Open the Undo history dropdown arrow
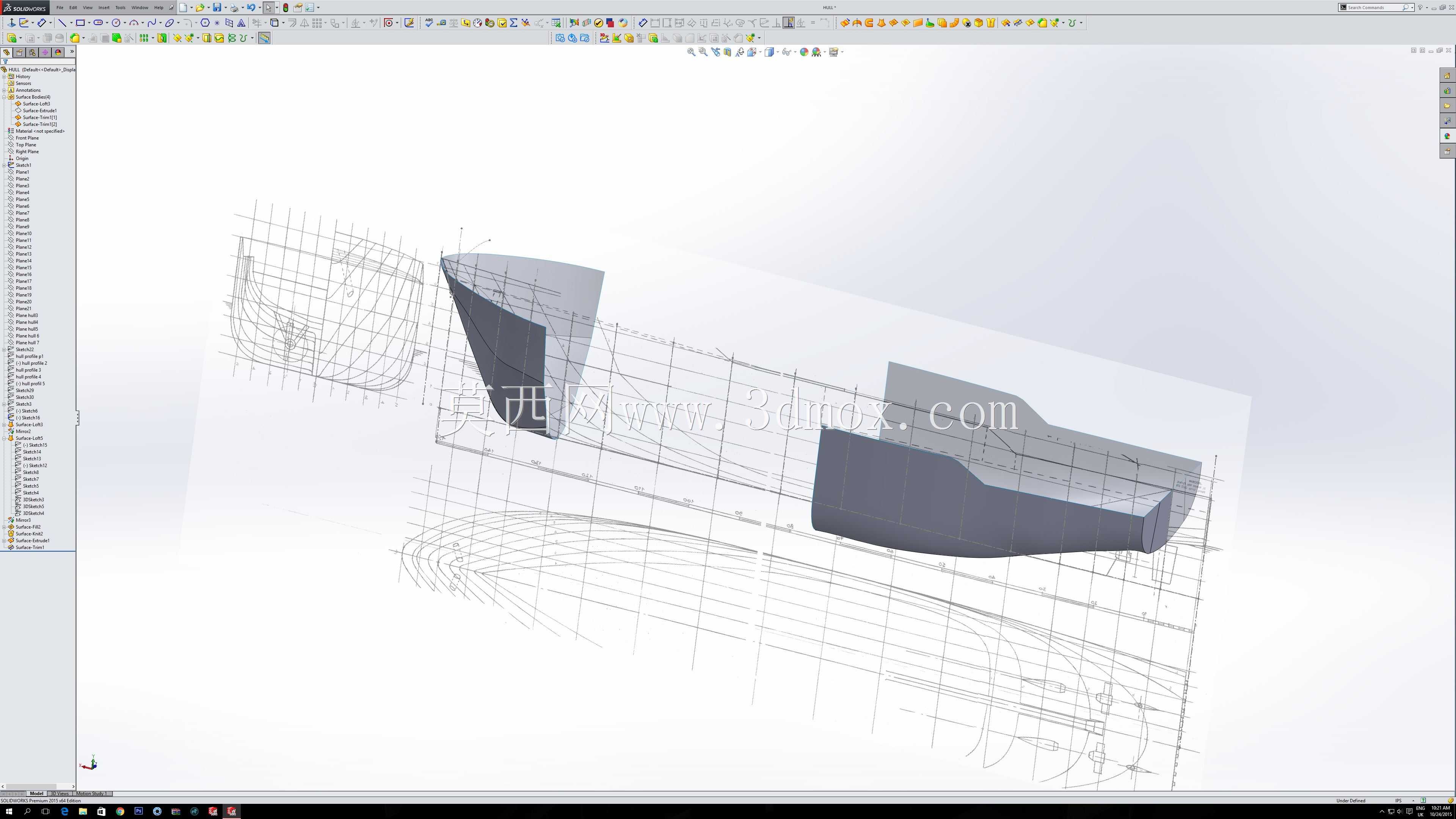 259,7
